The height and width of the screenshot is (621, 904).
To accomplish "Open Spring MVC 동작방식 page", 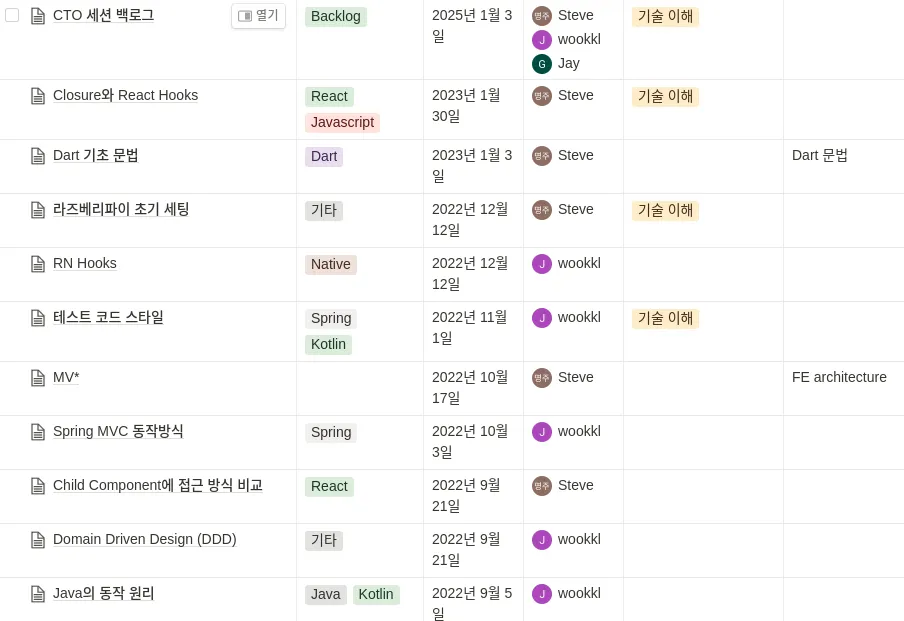I will pyautogui.click(x=118, y=432).
